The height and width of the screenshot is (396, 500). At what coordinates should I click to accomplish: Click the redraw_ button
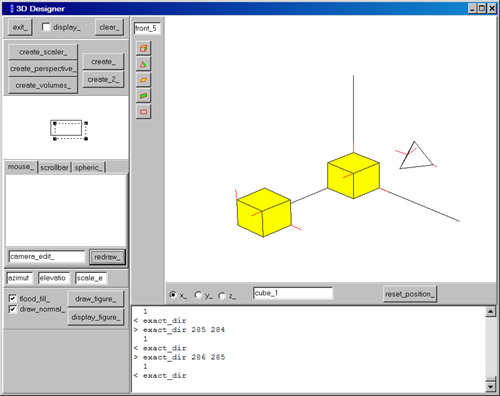(107, 257)
